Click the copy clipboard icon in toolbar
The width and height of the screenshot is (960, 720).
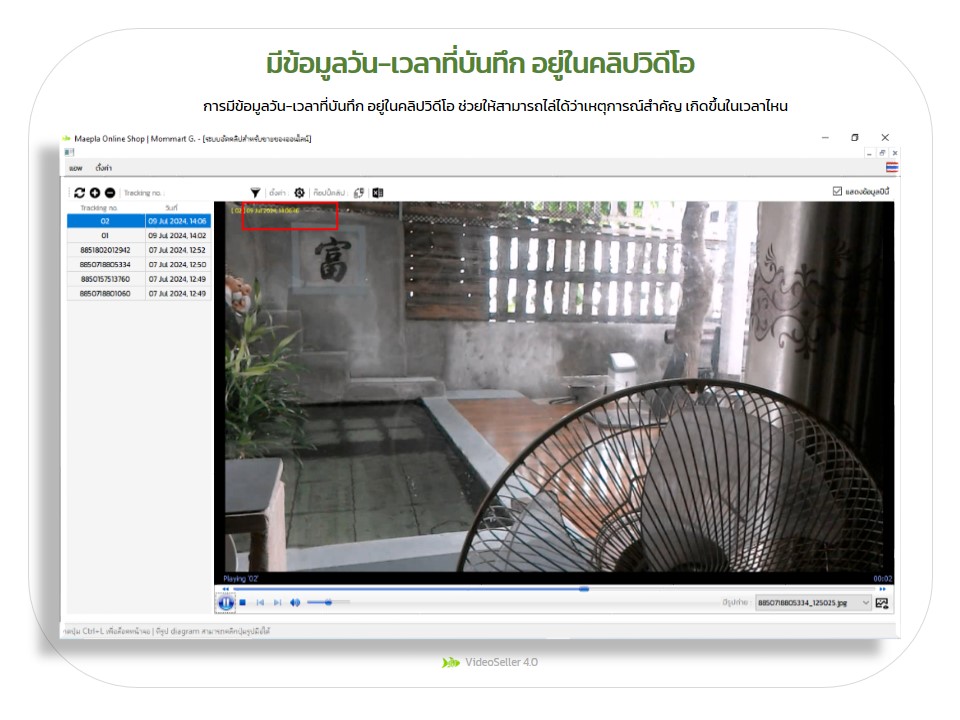pyautogui.click(x=358, y=192)
